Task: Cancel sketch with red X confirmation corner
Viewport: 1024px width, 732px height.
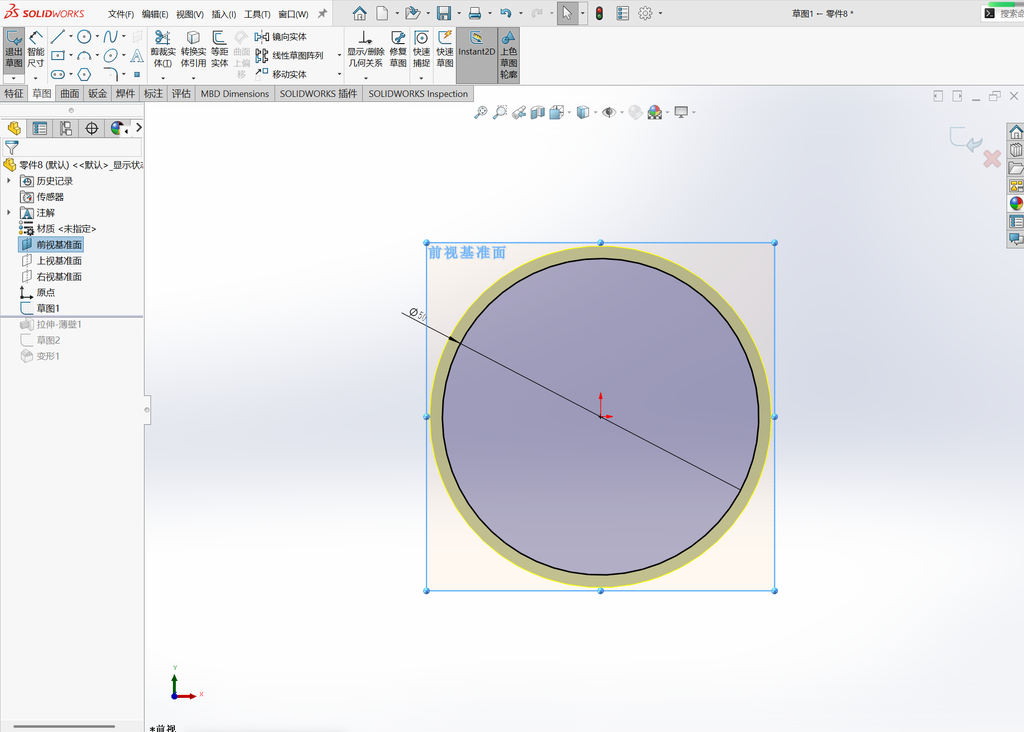Action: point(992,159)
